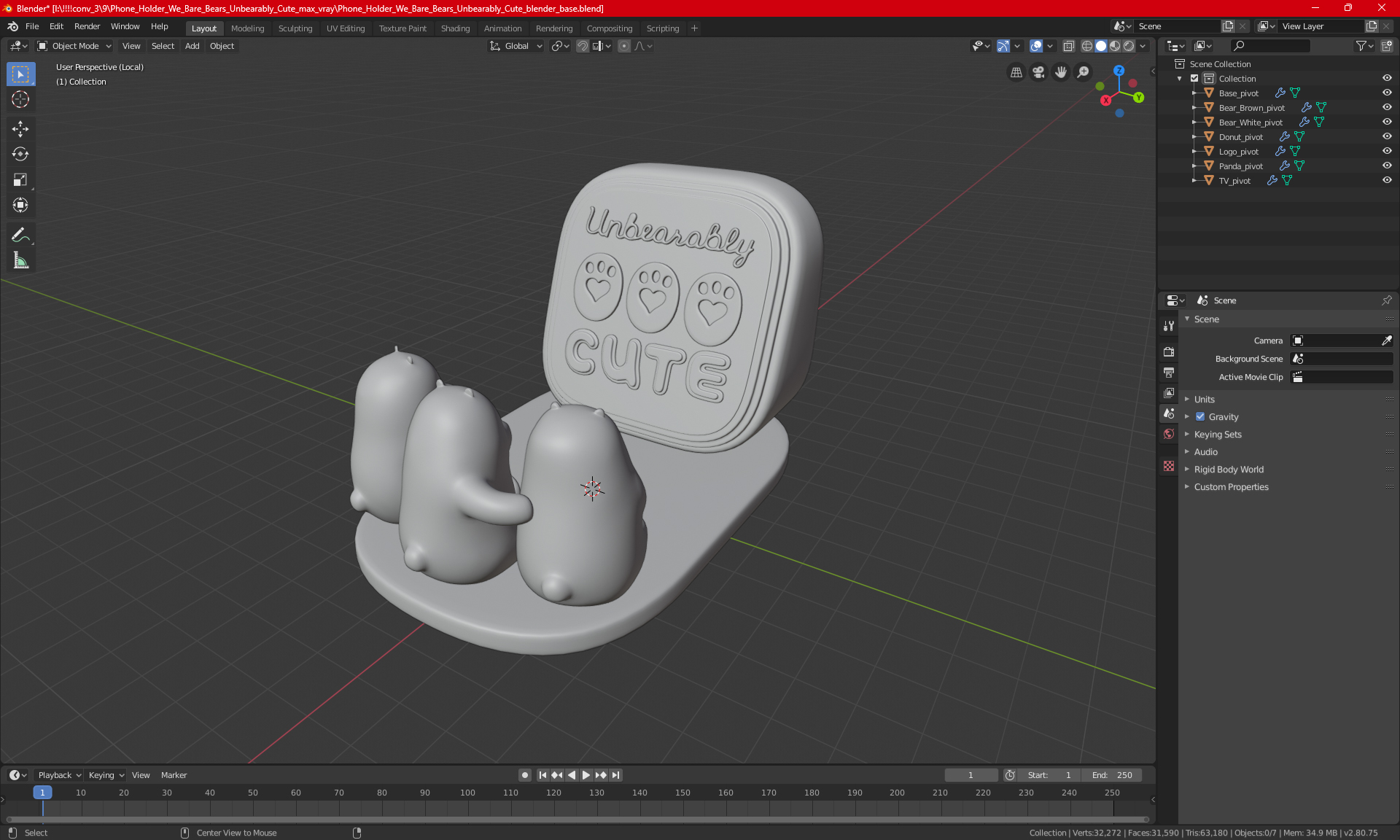Activate the Cursor tool
The image size is (1400, 840).
(x=20, y=99)
